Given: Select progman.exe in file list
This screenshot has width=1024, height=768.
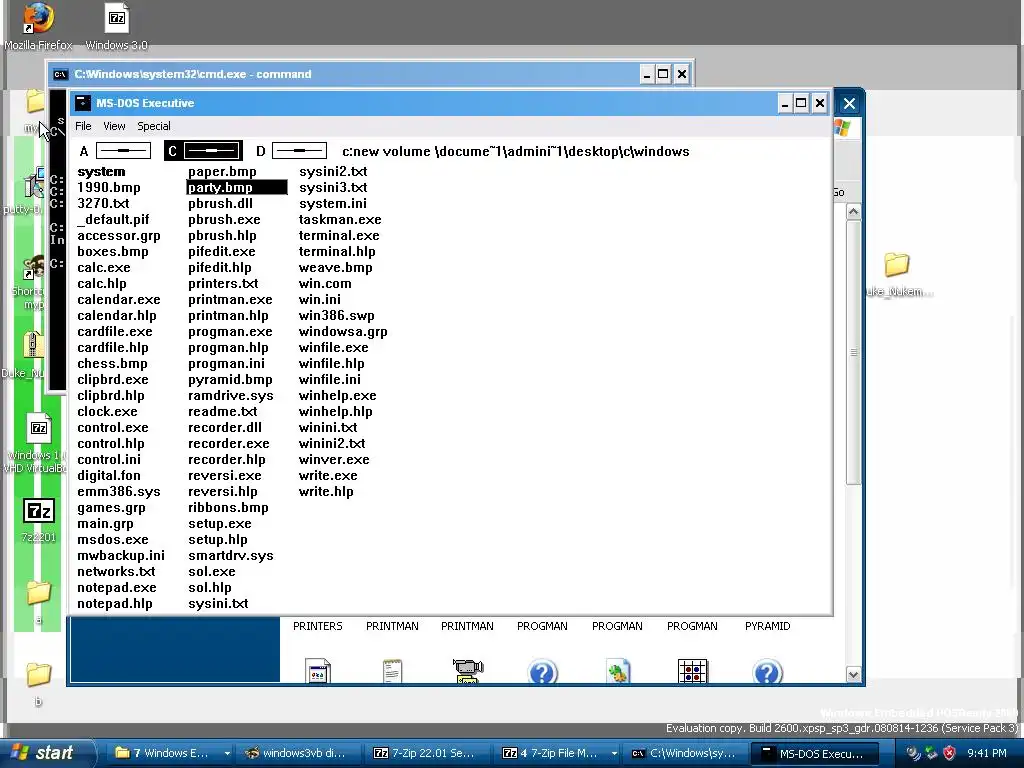Looking at the screenshot, I should click(230, 332).
